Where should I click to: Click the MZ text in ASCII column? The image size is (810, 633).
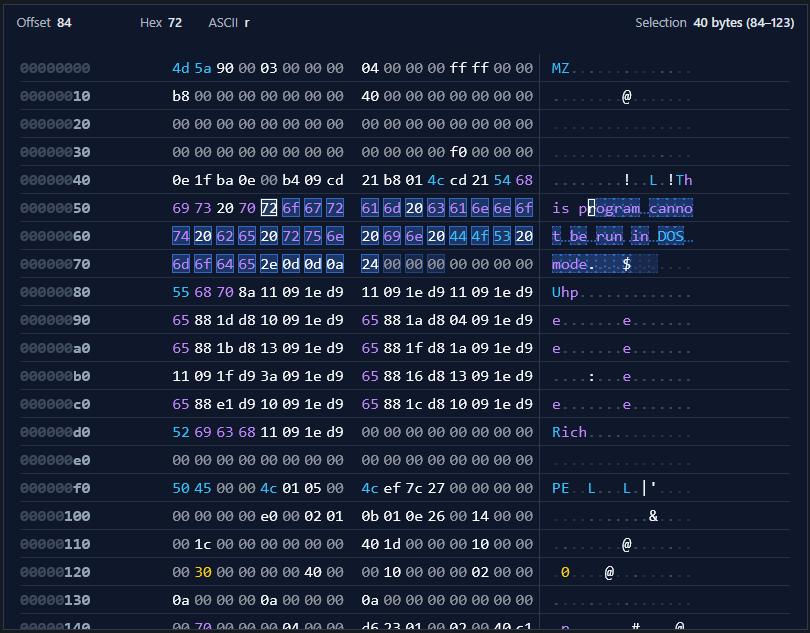click(560, 68)
